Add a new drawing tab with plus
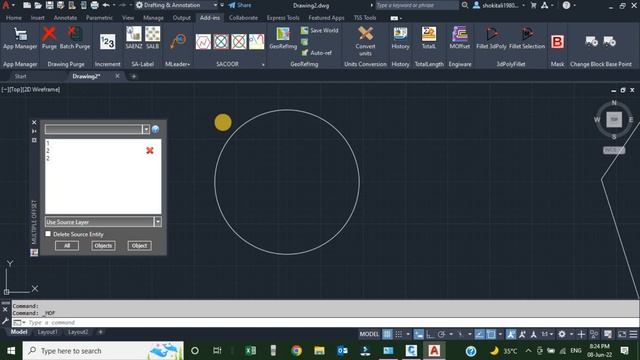640x360 pixels. pos(133,76)
